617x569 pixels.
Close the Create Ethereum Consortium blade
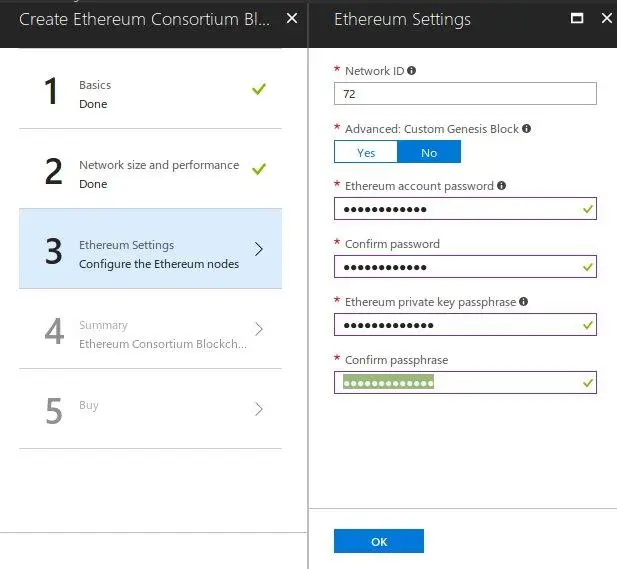point(291,19)
